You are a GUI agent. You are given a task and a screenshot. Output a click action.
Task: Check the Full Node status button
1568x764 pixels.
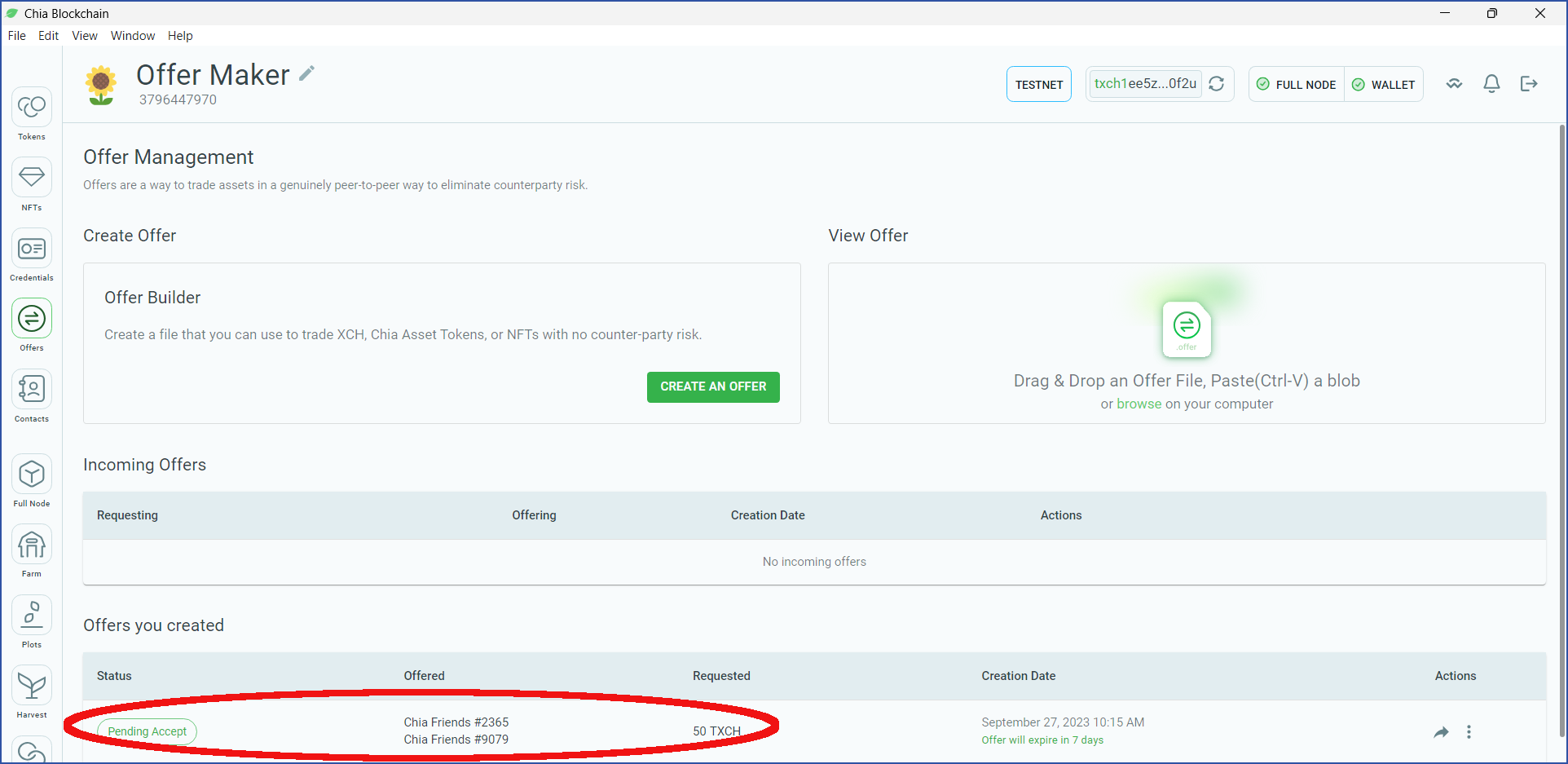[1297, 84]
